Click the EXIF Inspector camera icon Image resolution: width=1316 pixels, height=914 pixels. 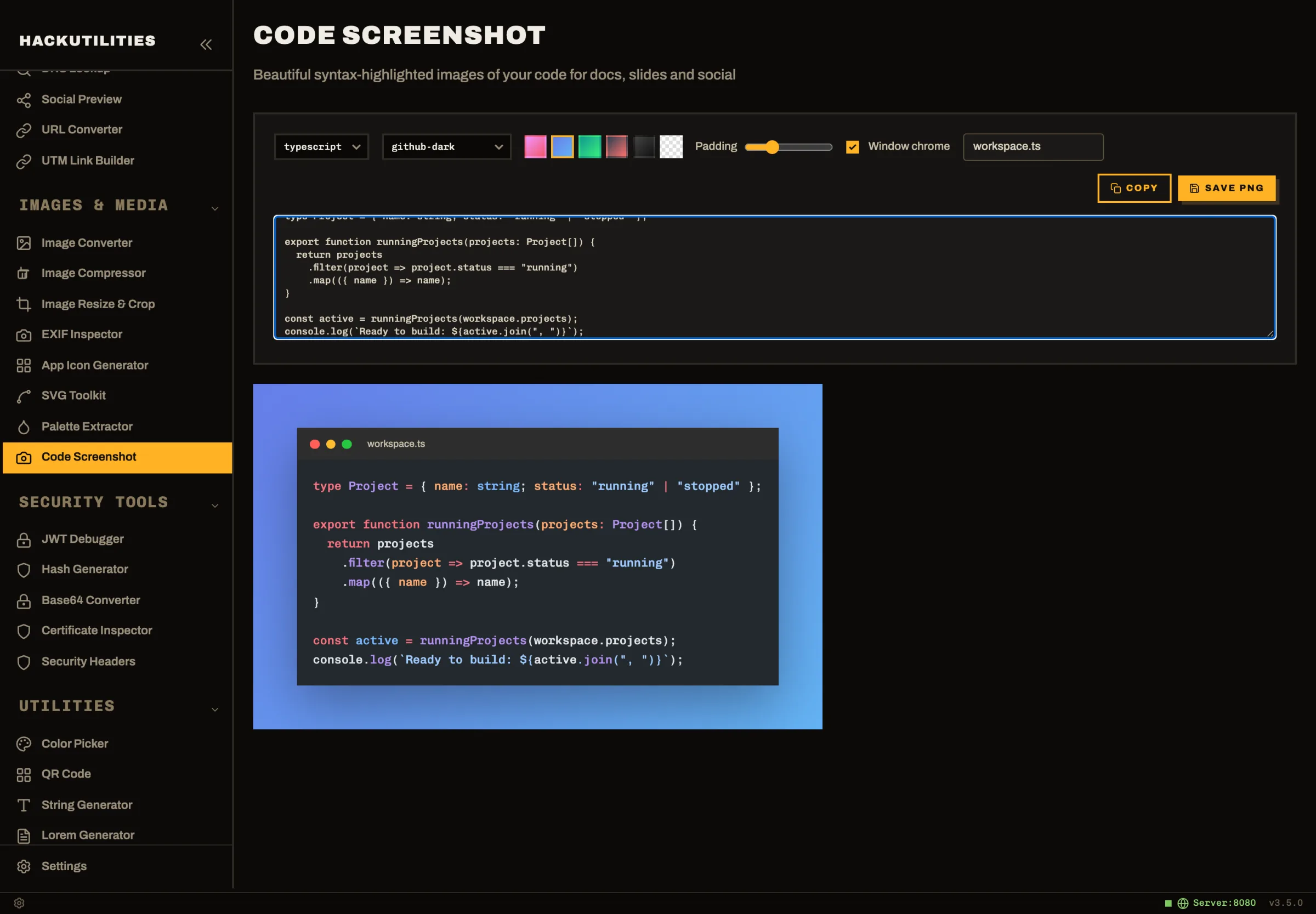(24, 335)
